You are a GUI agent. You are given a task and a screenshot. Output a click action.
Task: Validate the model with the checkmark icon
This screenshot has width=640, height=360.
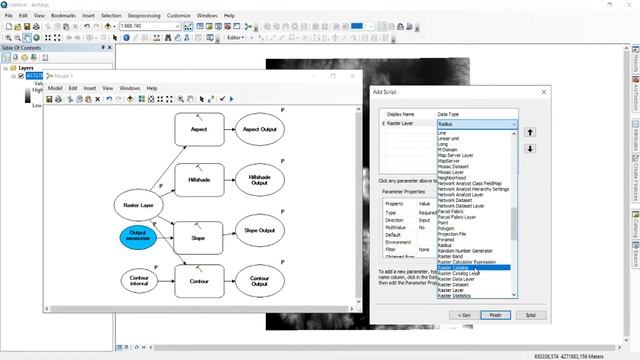tap(222, 99)
